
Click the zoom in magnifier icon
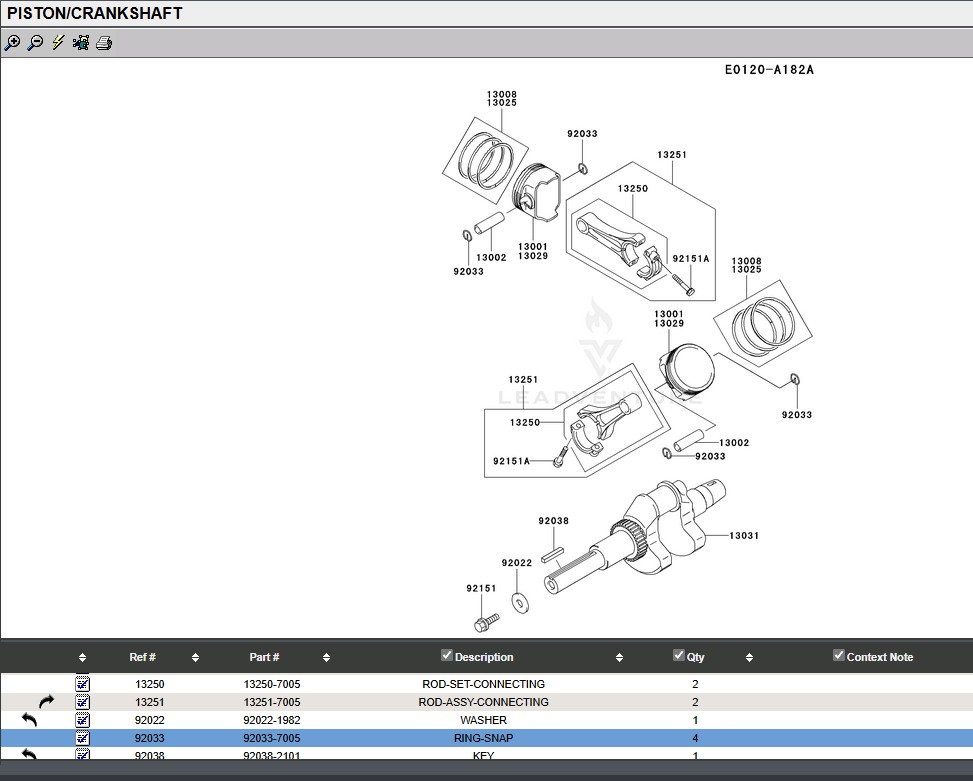(x=12, y=43)
